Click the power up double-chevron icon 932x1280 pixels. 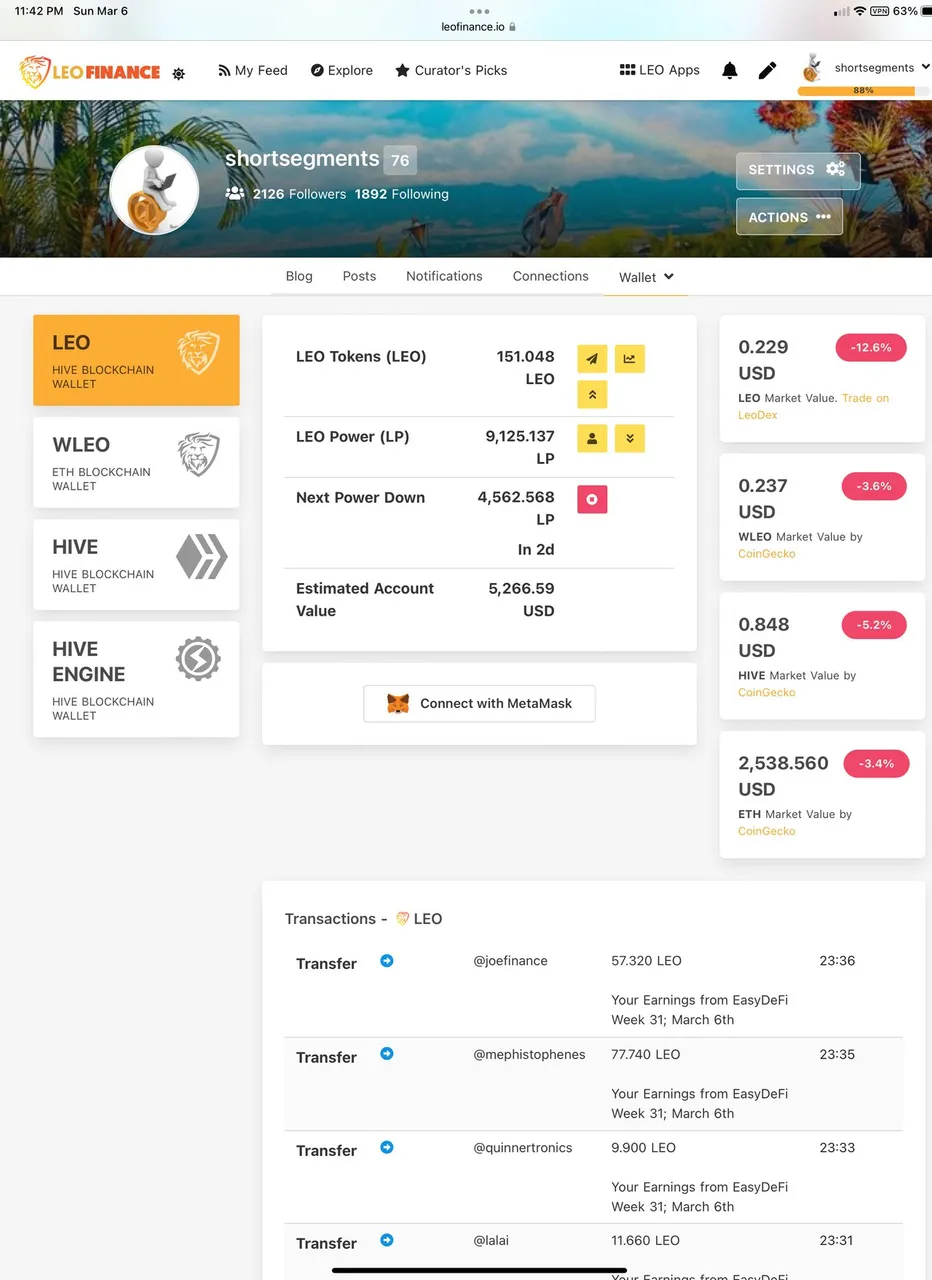point(592,395)
